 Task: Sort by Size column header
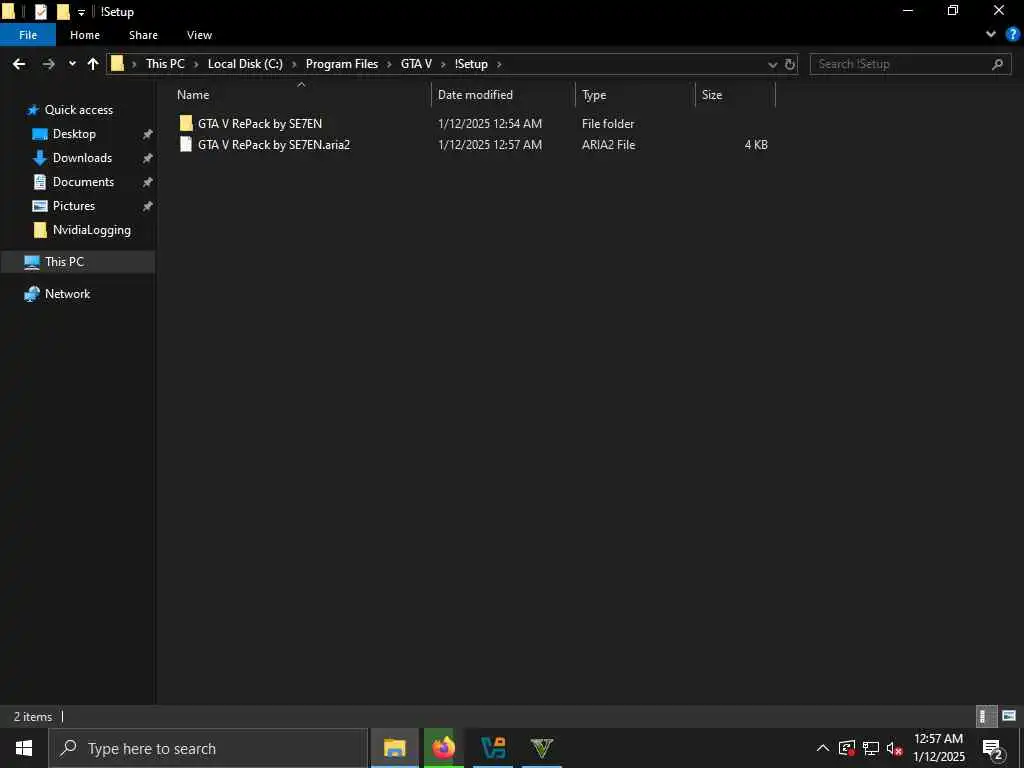712,95
